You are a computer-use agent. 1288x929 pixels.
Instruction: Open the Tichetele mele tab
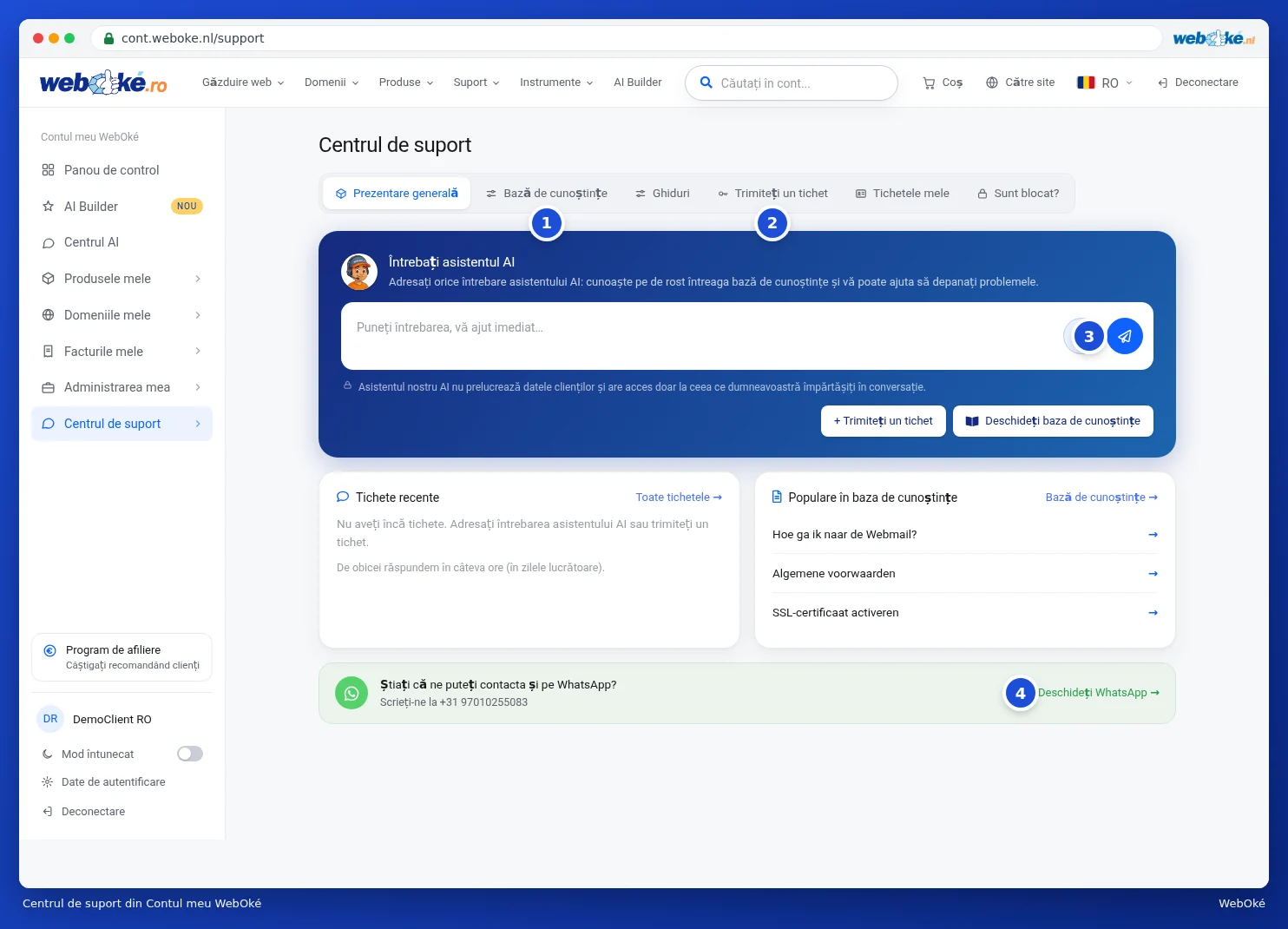(x=903, y=194)
